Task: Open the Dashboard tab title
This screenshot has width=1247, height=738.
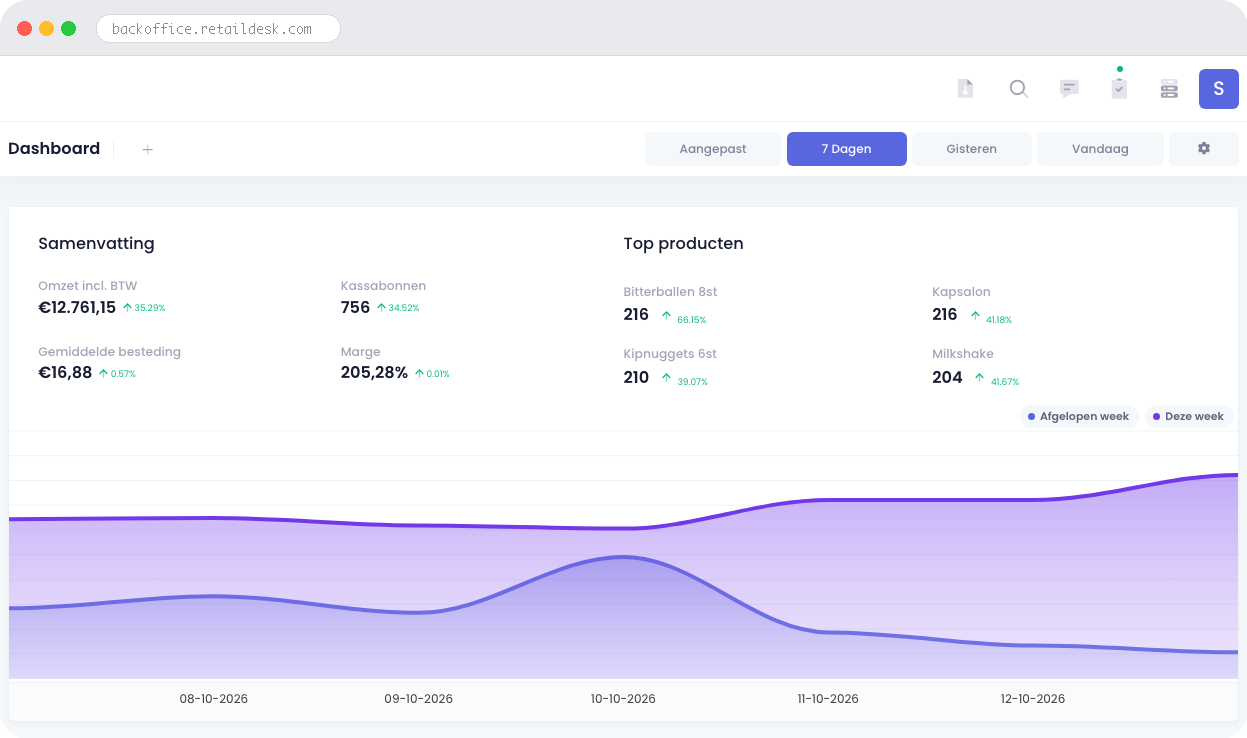Action: tap(54, 149)
